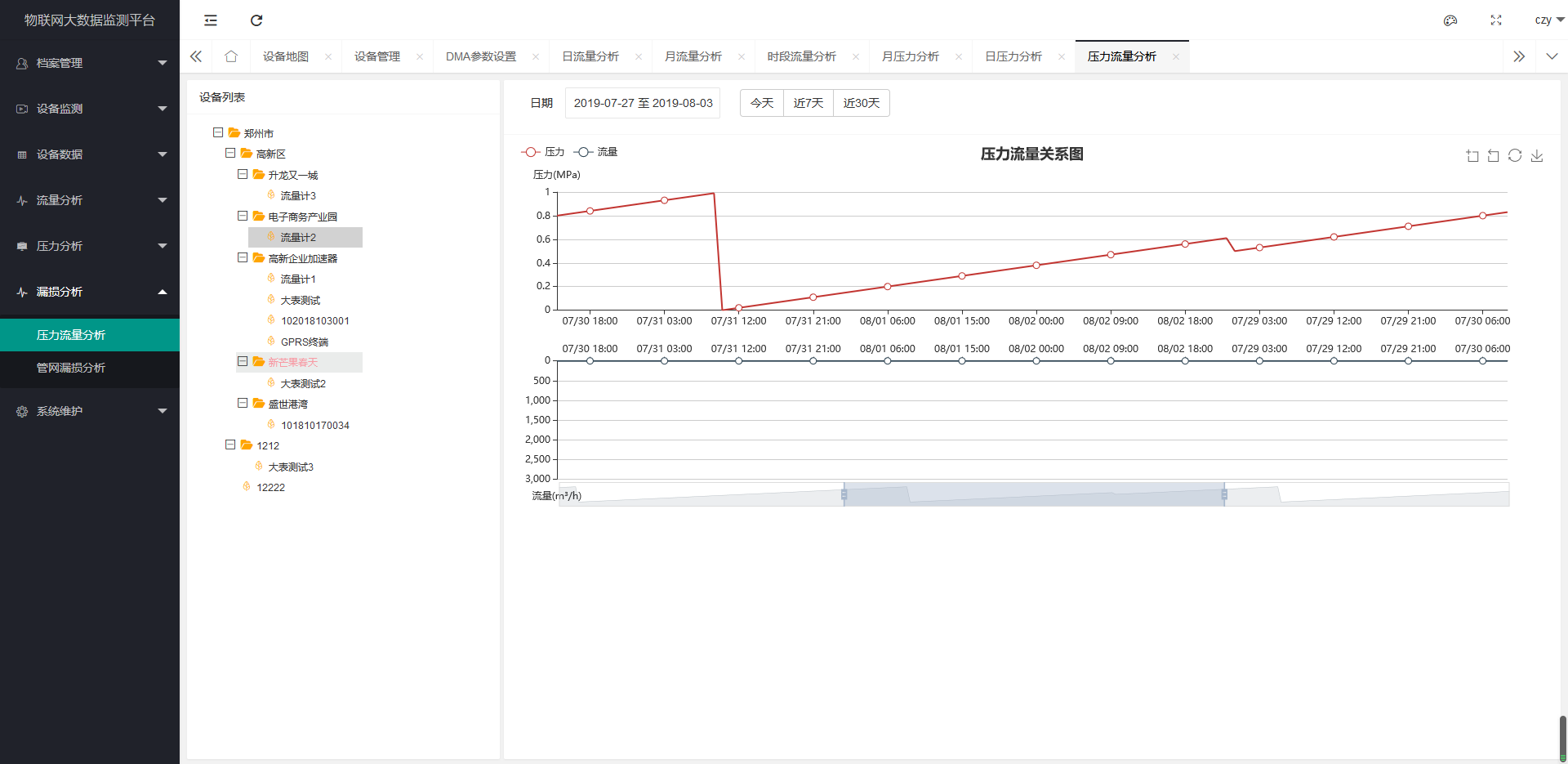Click the chart download image icon
Viewport: 1568px width, 764px height.
point(1537,155)
